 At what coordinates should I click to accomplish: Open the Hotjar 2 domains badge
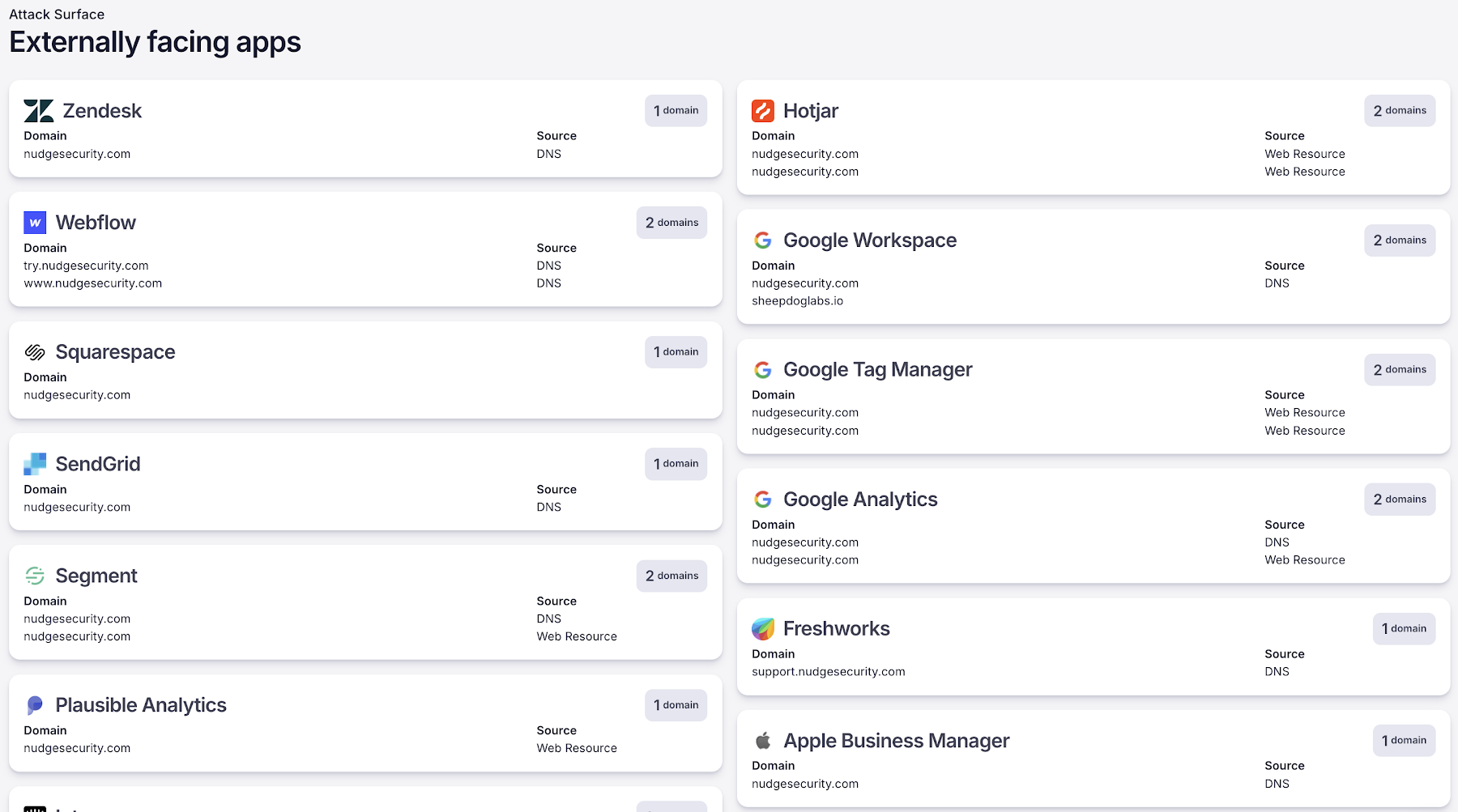[1400, 111]
